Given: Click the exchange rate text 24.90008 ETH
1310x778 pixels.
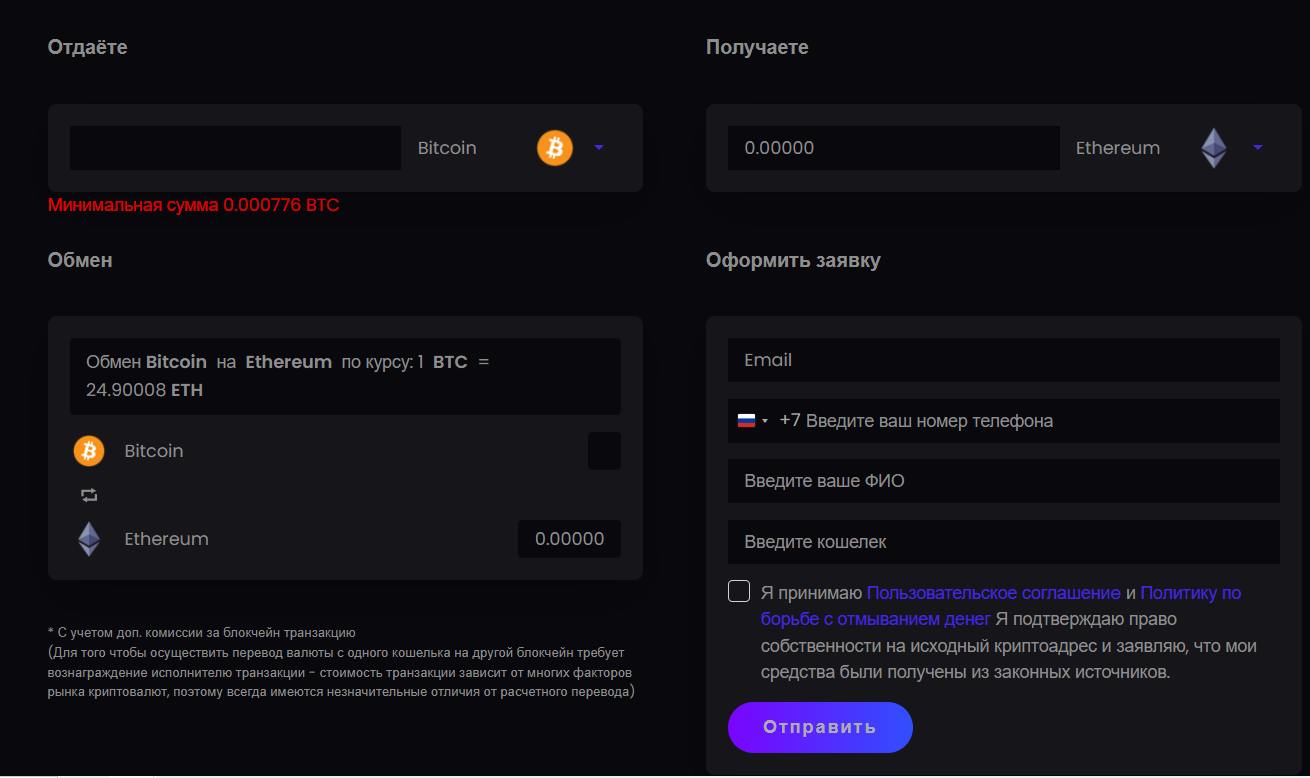Looking at the screenshot, I should click(x=144, y=390).
